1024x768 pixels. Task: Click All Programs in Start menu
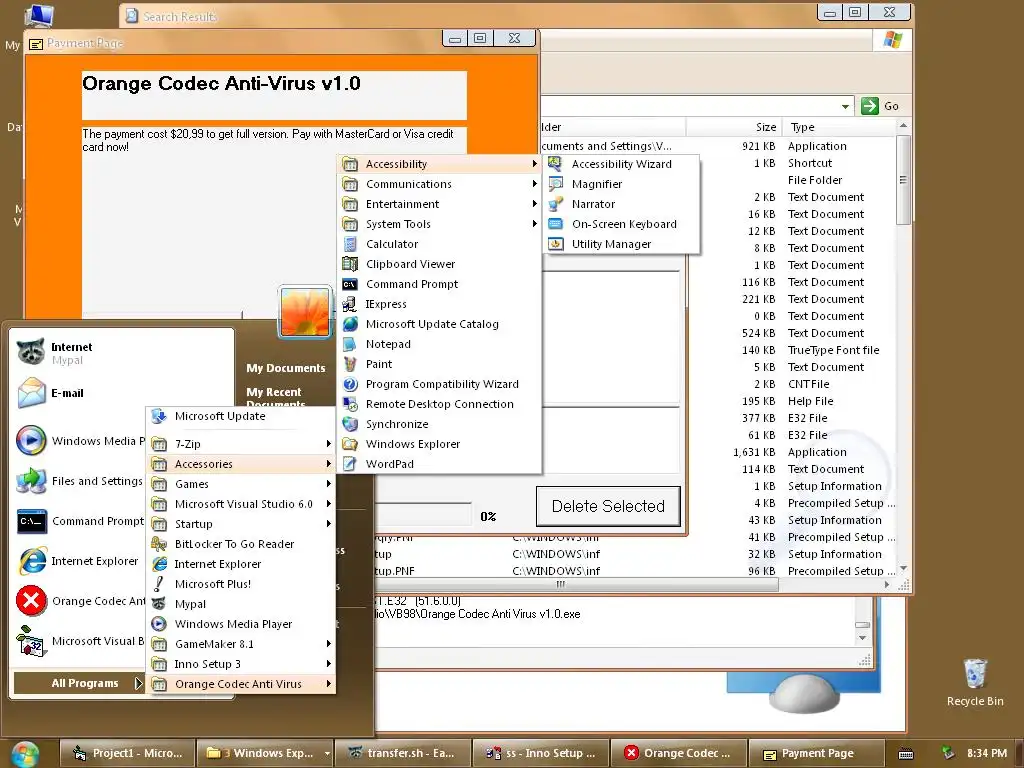coord(79,683)
